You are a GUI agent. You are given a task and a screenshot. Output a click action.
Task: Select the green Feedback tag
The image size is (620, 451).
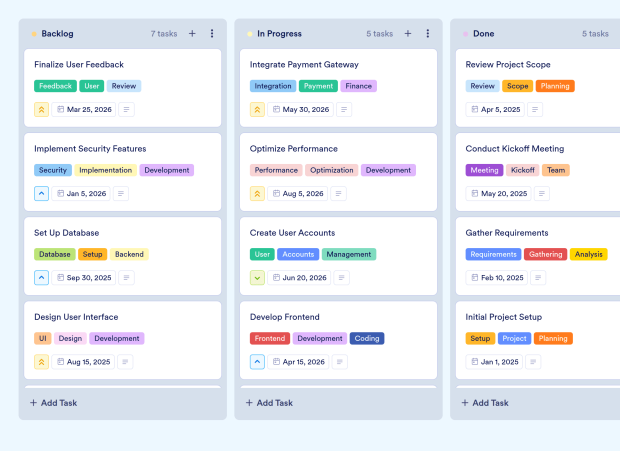point(55,86)
